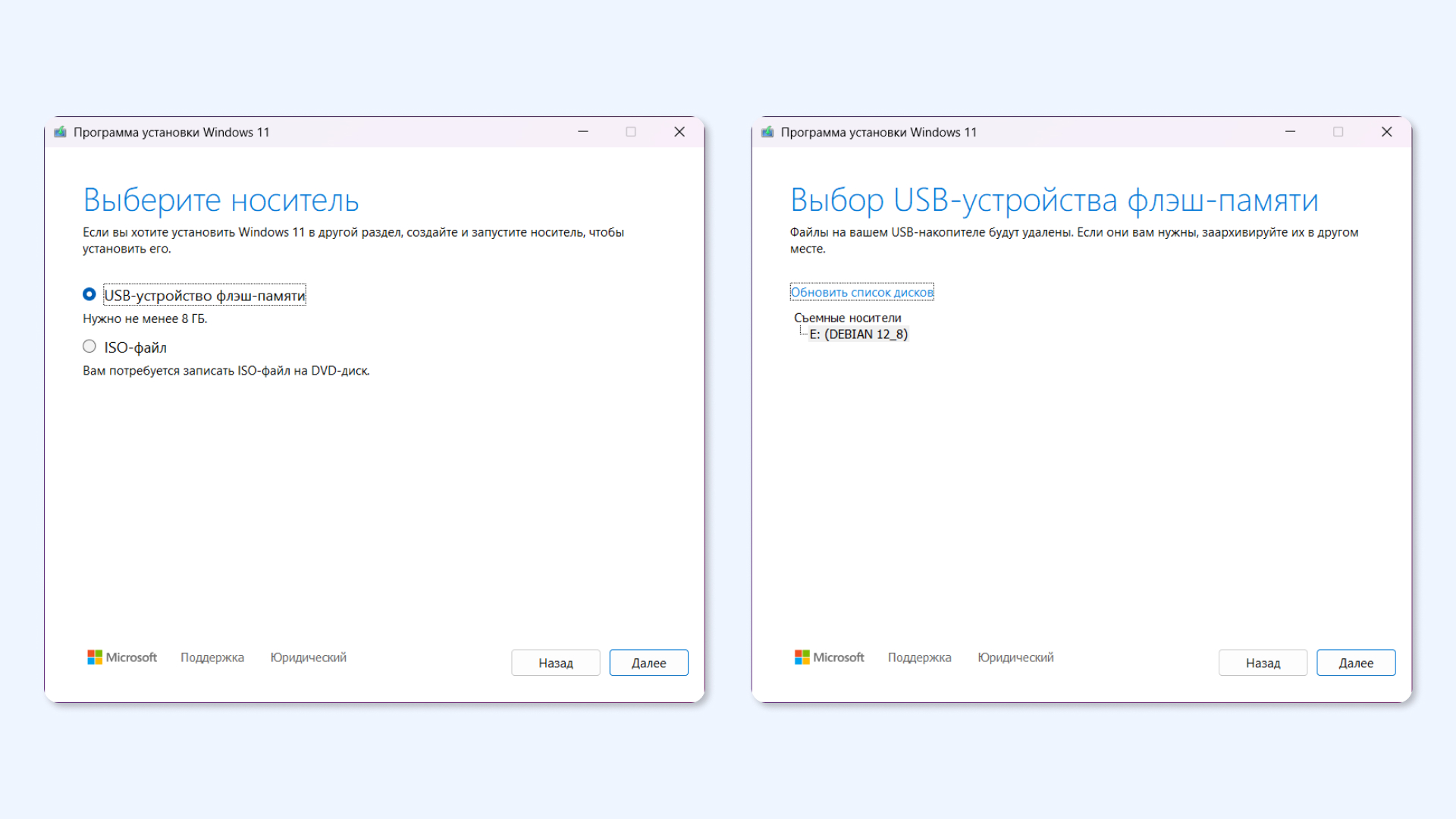Click Далее in the USB device selection window
Image resolution: width=1456 pixels, height=819 pixels.
(1356, 663)
